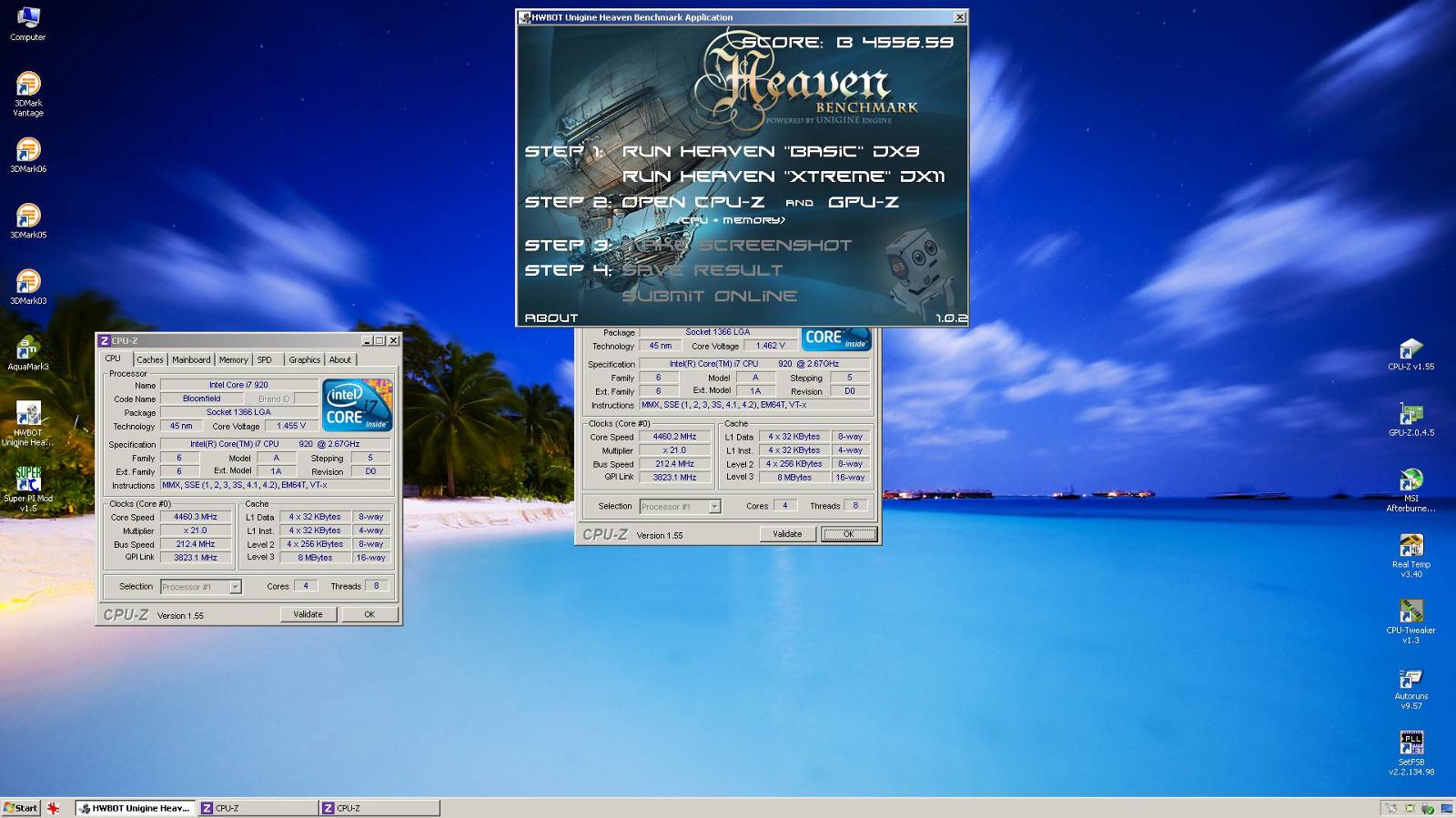Open Real Temp v3.40 shortcut
Screen dimensions: 1456x818
(1410, 555)
